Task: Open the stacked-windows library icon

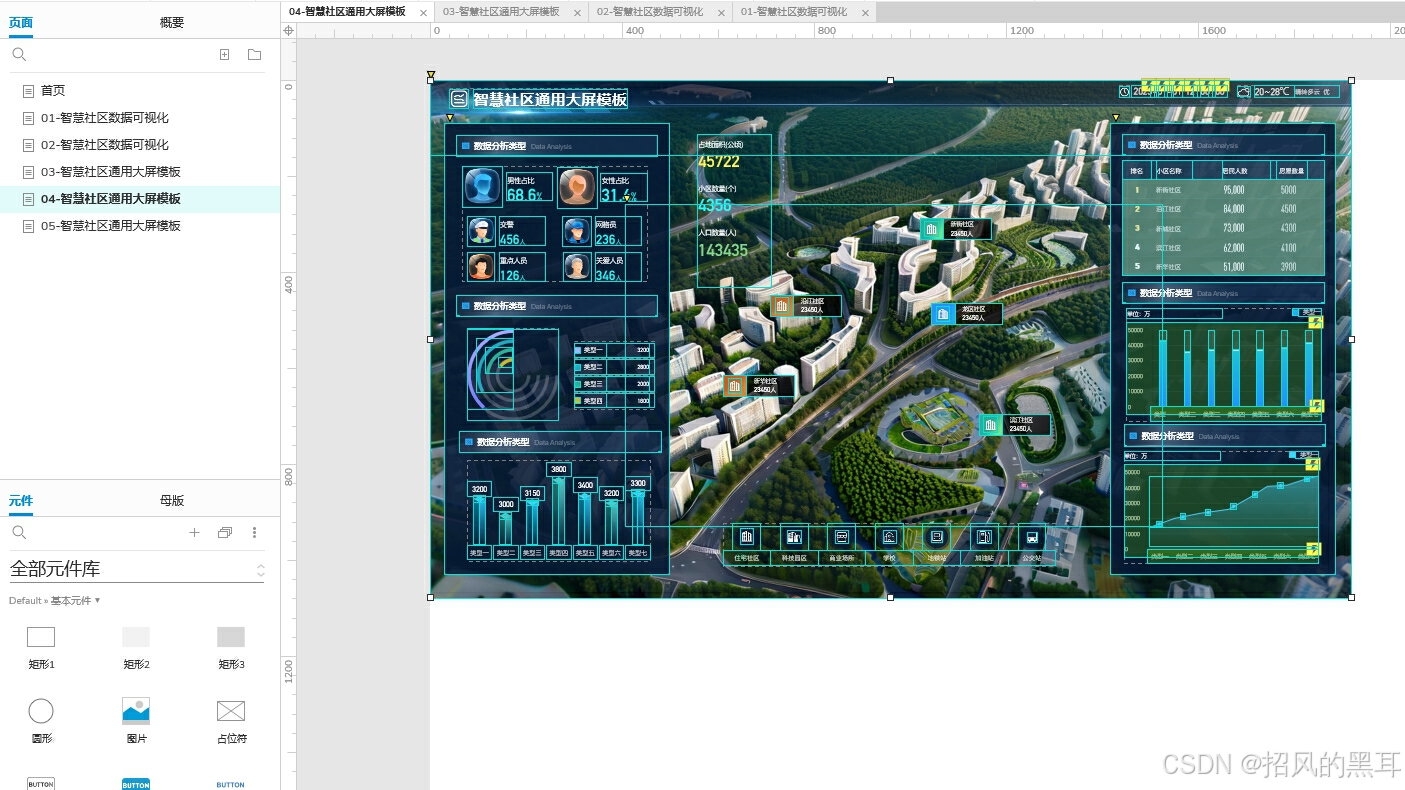Action: pos(225,533)
